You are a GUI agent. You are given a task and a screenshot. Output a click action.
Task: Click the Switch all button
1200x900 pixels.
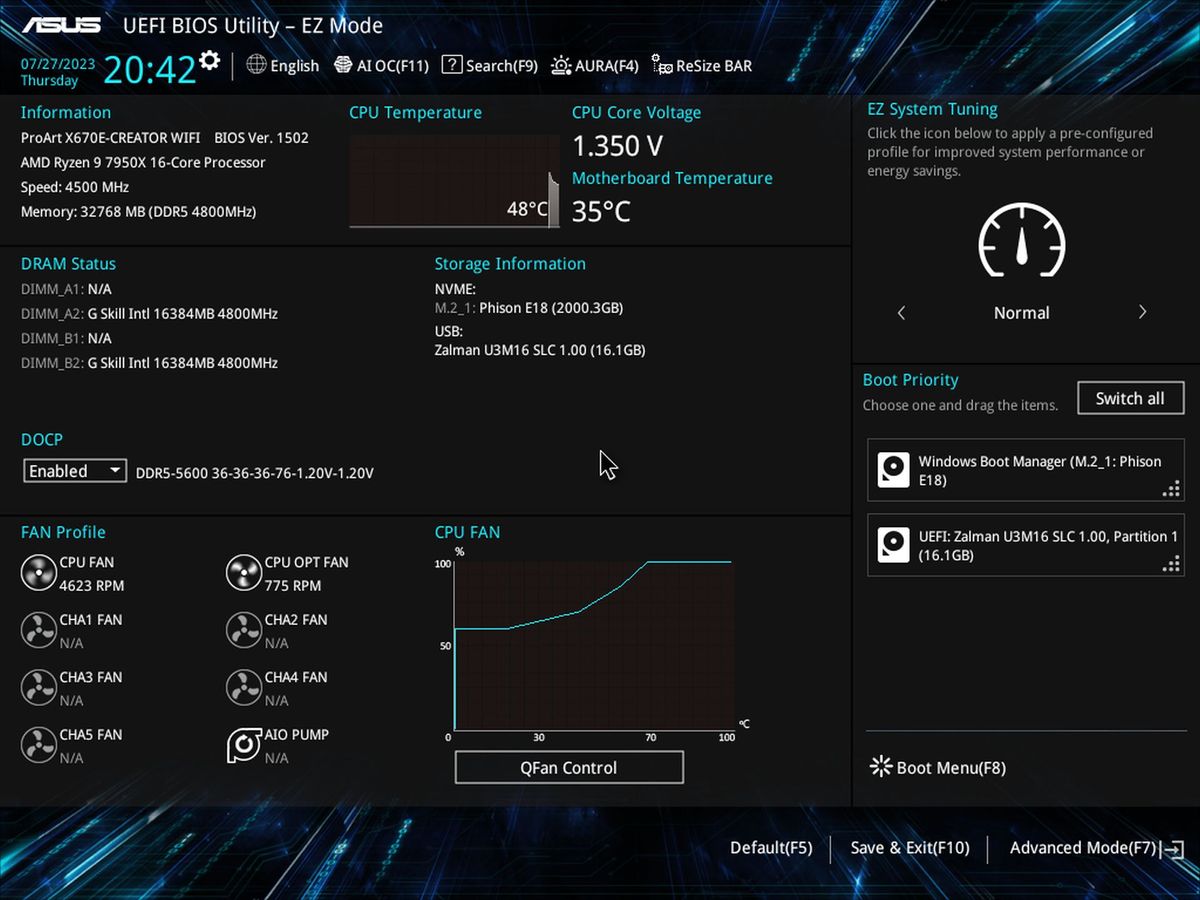tap(1130, 398)
